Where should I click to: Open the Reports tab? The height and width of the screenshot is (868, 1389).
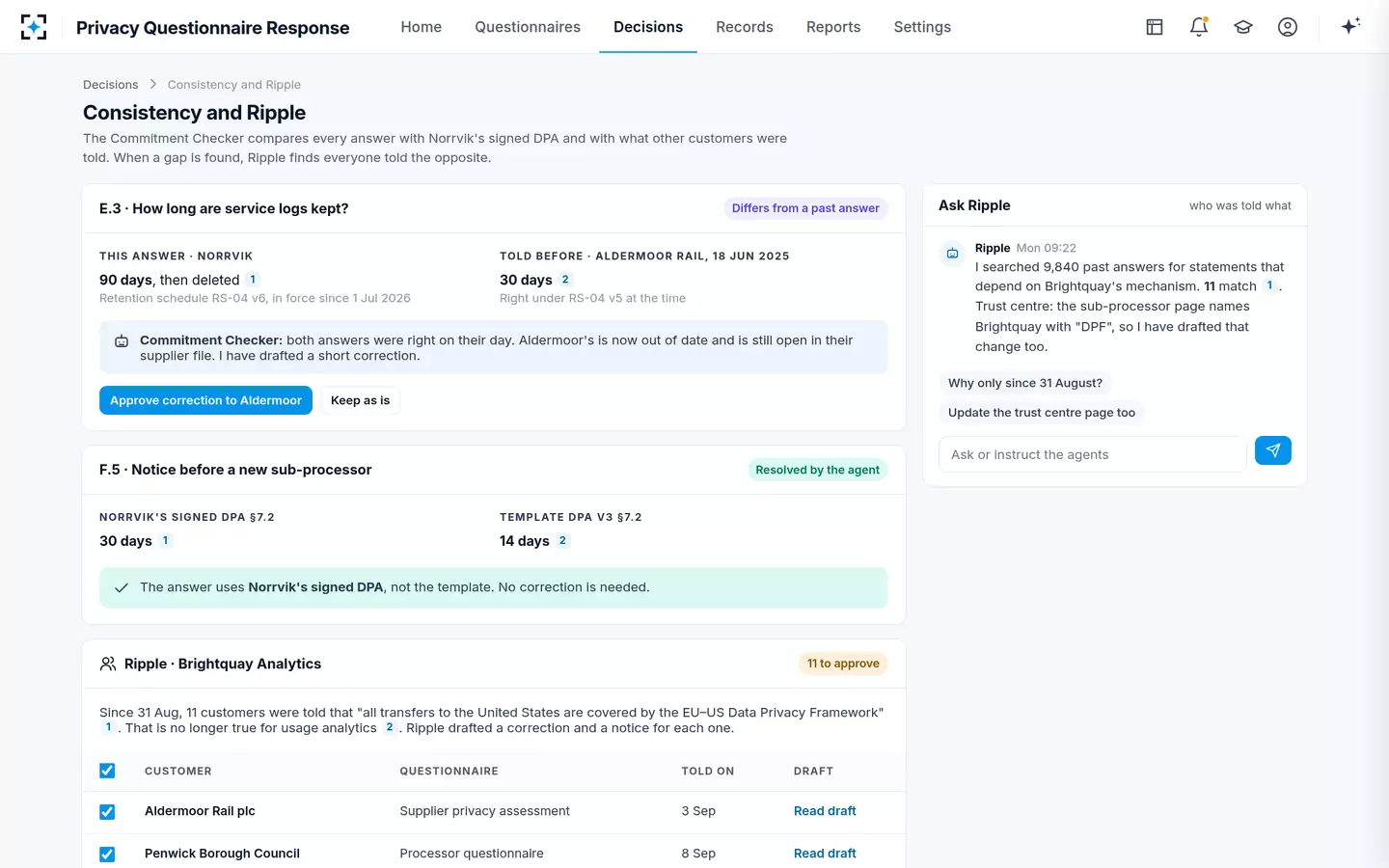[833, 27]
